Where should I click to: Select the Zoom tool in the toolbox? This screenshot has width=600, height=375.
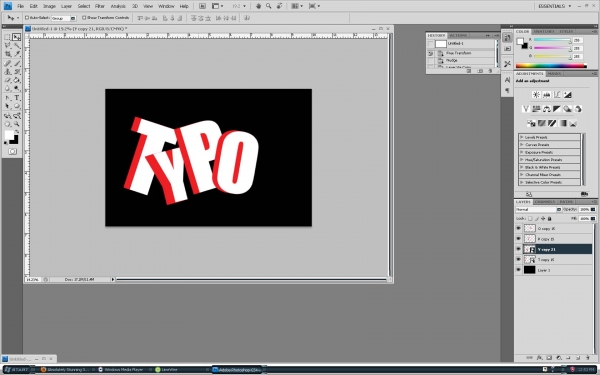(x=16, y=124)
